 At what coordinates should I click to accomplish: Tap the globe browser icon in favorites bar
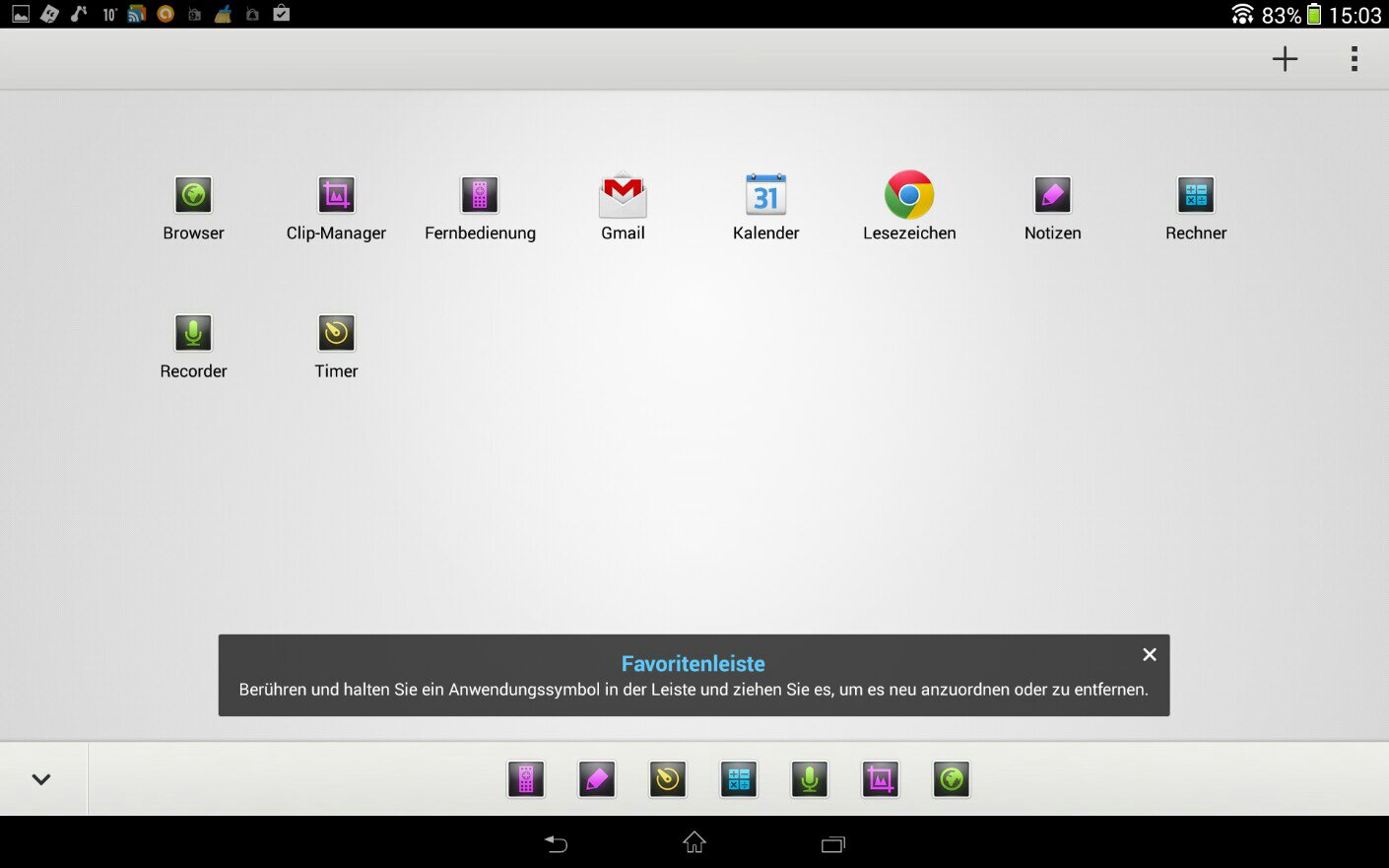(x=952, y=779)
